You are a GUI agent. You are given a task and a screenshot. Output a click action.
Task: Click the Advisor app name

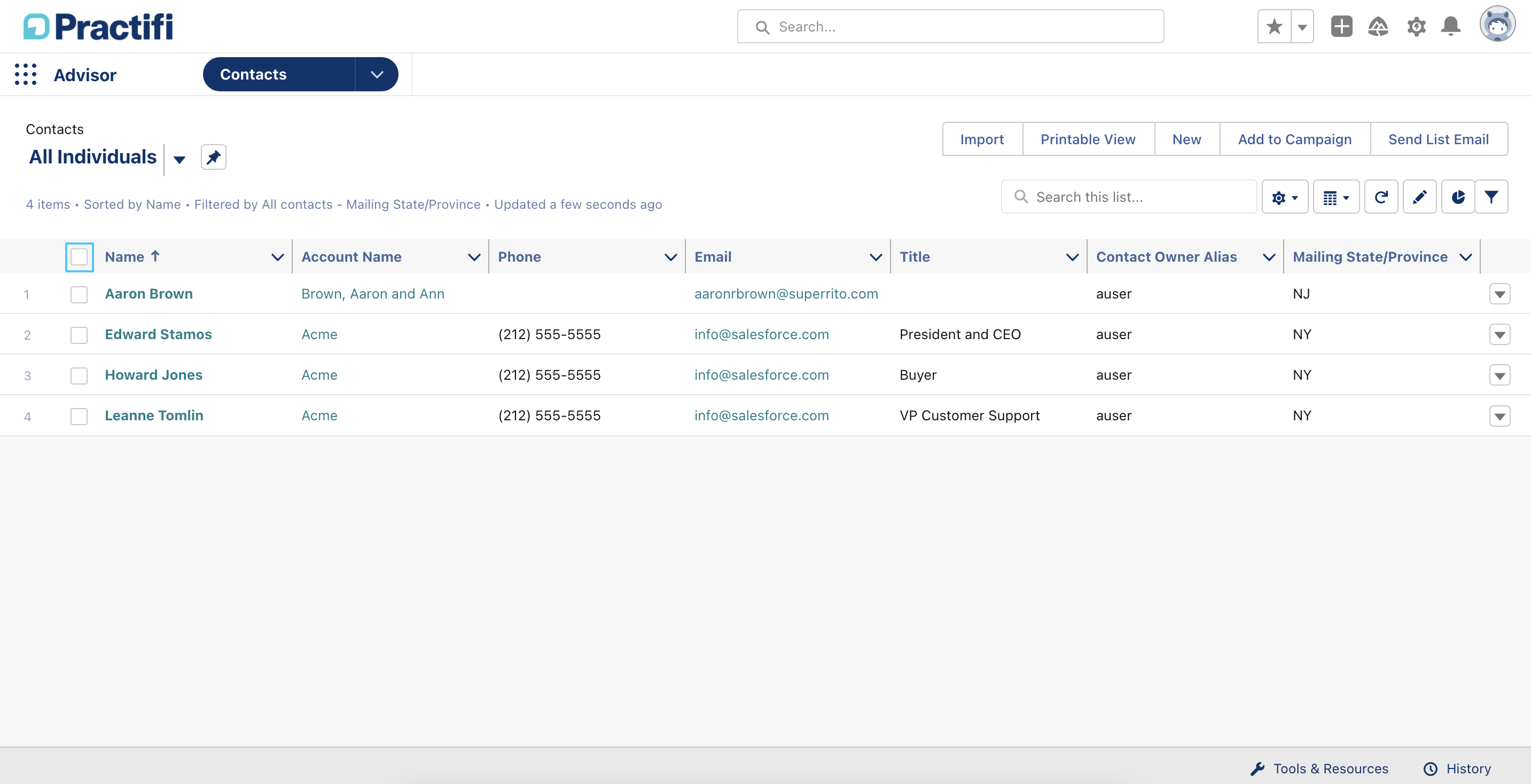[x=85, y=75]
